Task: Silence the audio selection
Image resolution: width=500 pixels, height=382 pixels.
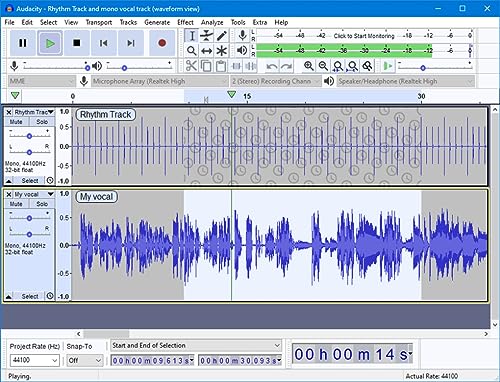Action: [x=250, y=66]
